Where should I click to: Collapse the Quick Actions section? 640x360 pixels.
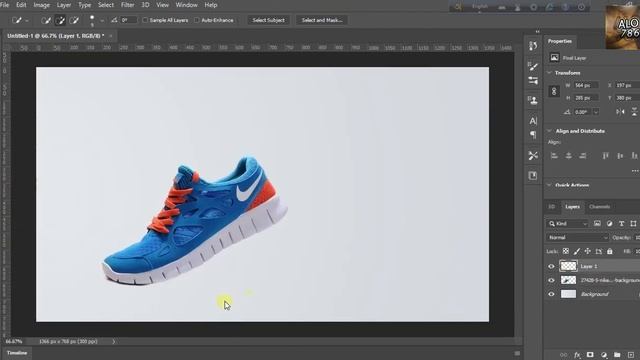[549, 185]
